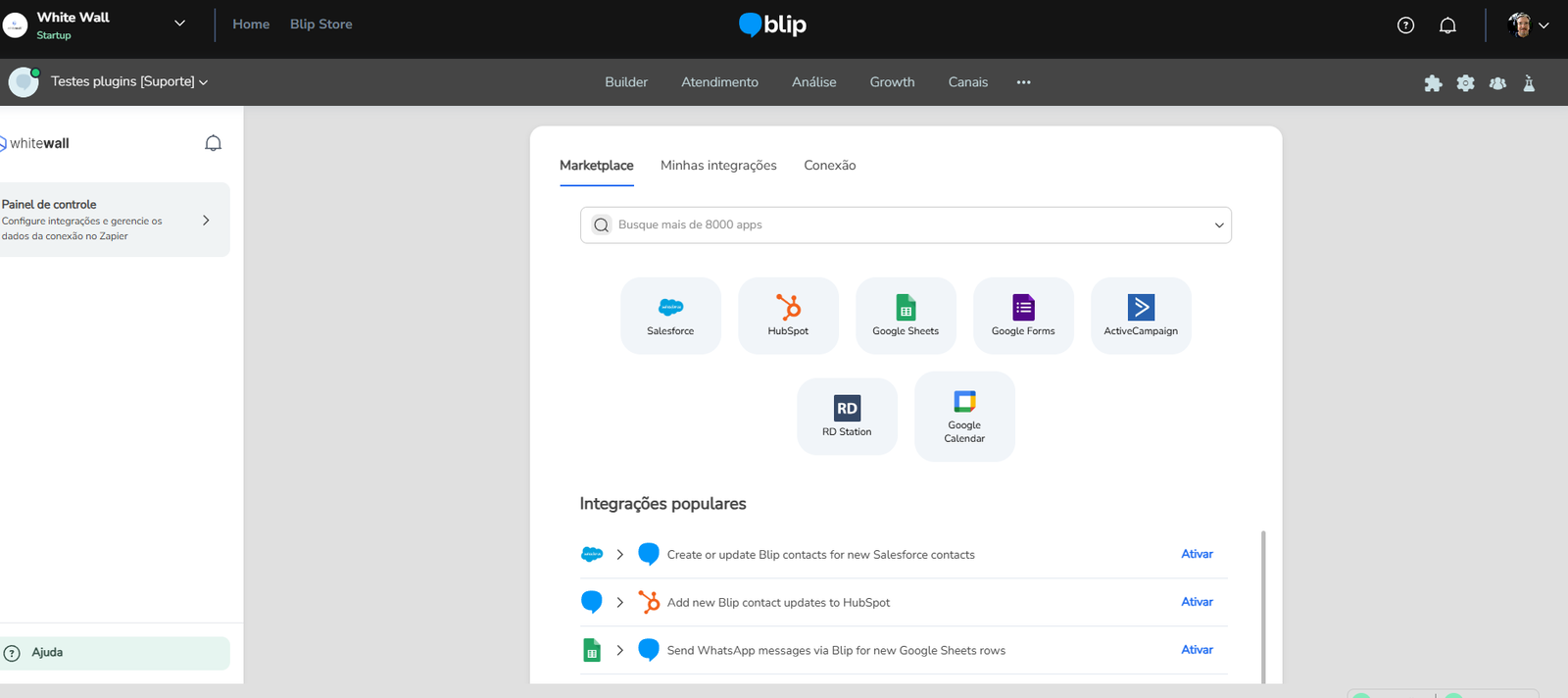Screen dimensions: 1568x698
Task: Open Send WhatsApp messages via Blip integration
Action: (836, 651)
